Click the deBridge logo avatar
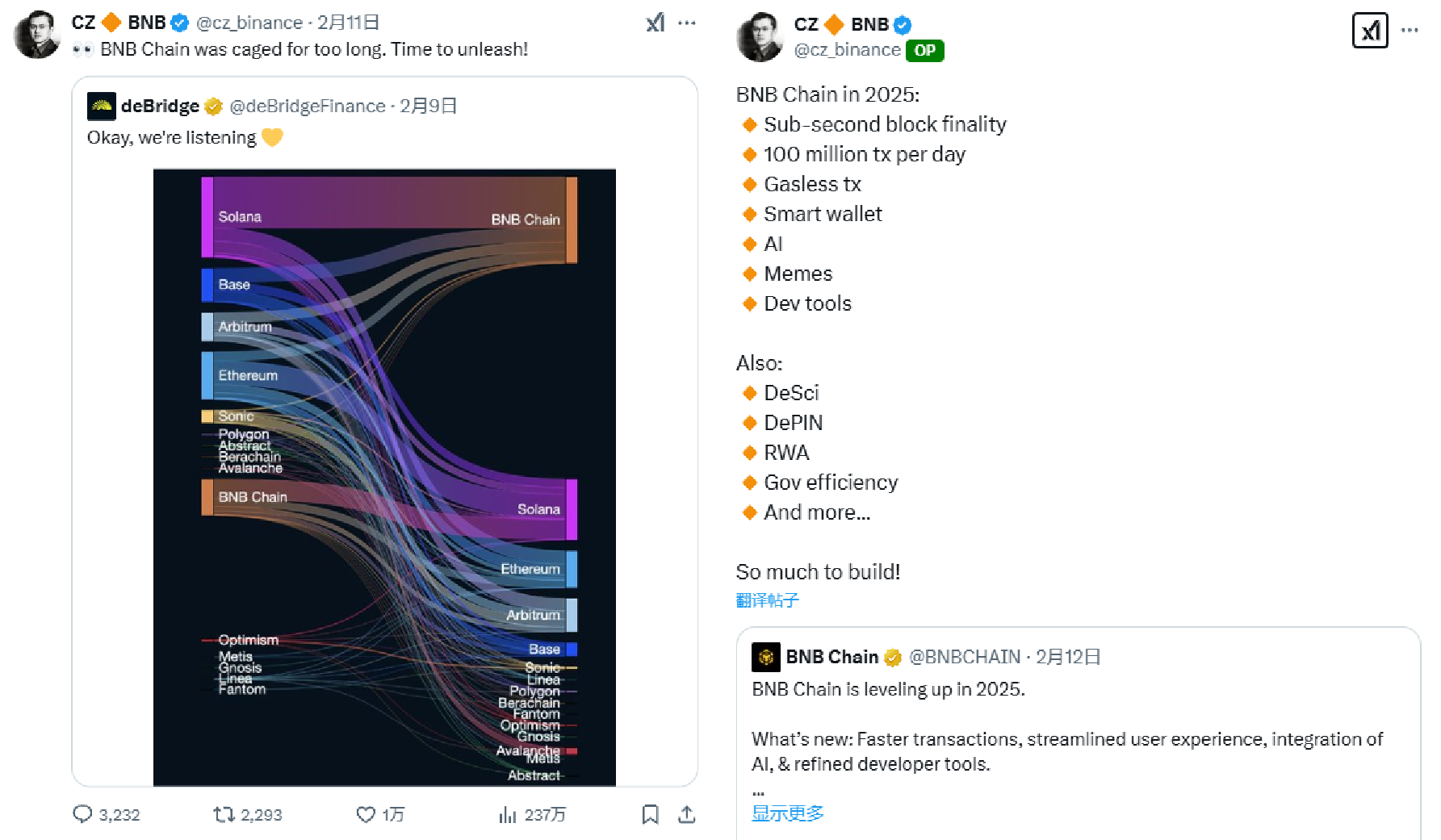This screenshot has width=1441, height=840. (x=102, y=106)
